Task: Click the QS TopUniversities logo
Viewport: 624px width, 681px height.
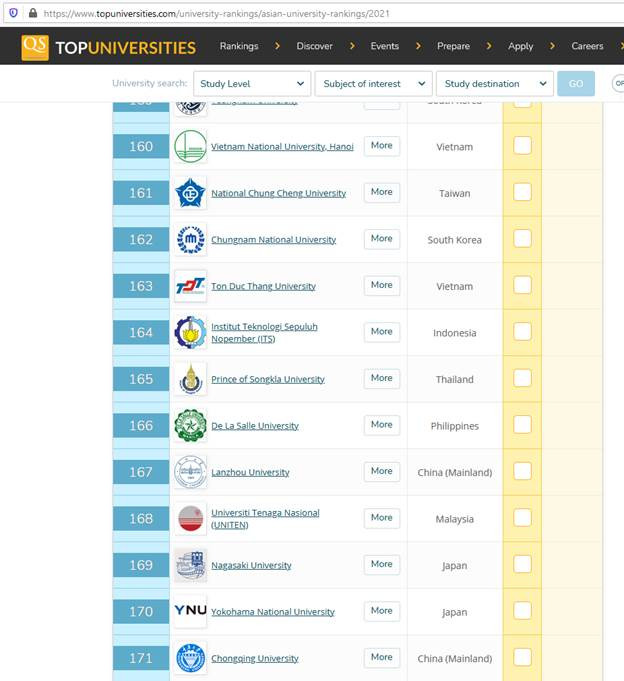Action: tap(109, 47)
